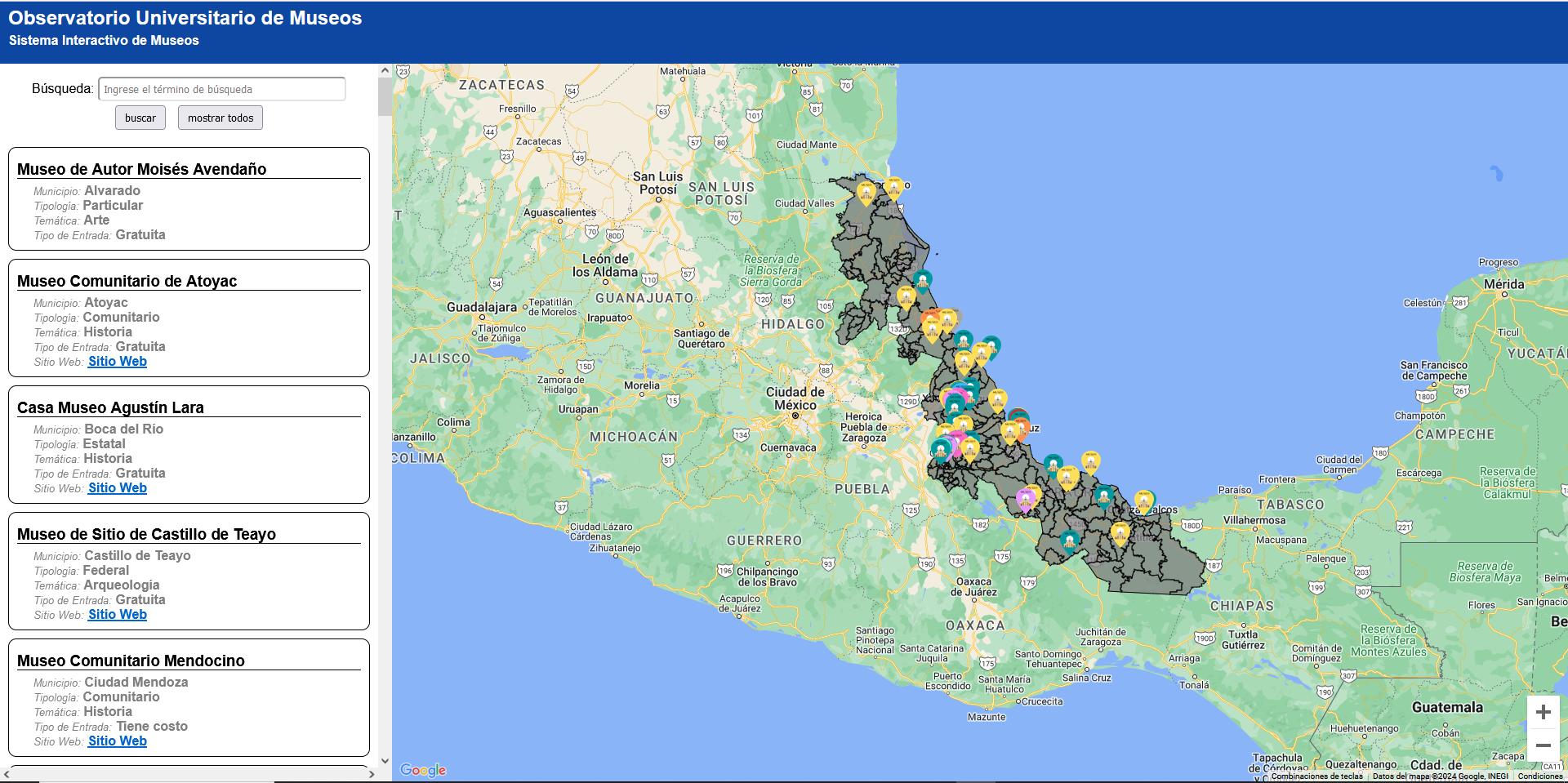The width and height of the screenshot is (1568, 783).
Task: Click the buscar button
Action: [140, 118]
